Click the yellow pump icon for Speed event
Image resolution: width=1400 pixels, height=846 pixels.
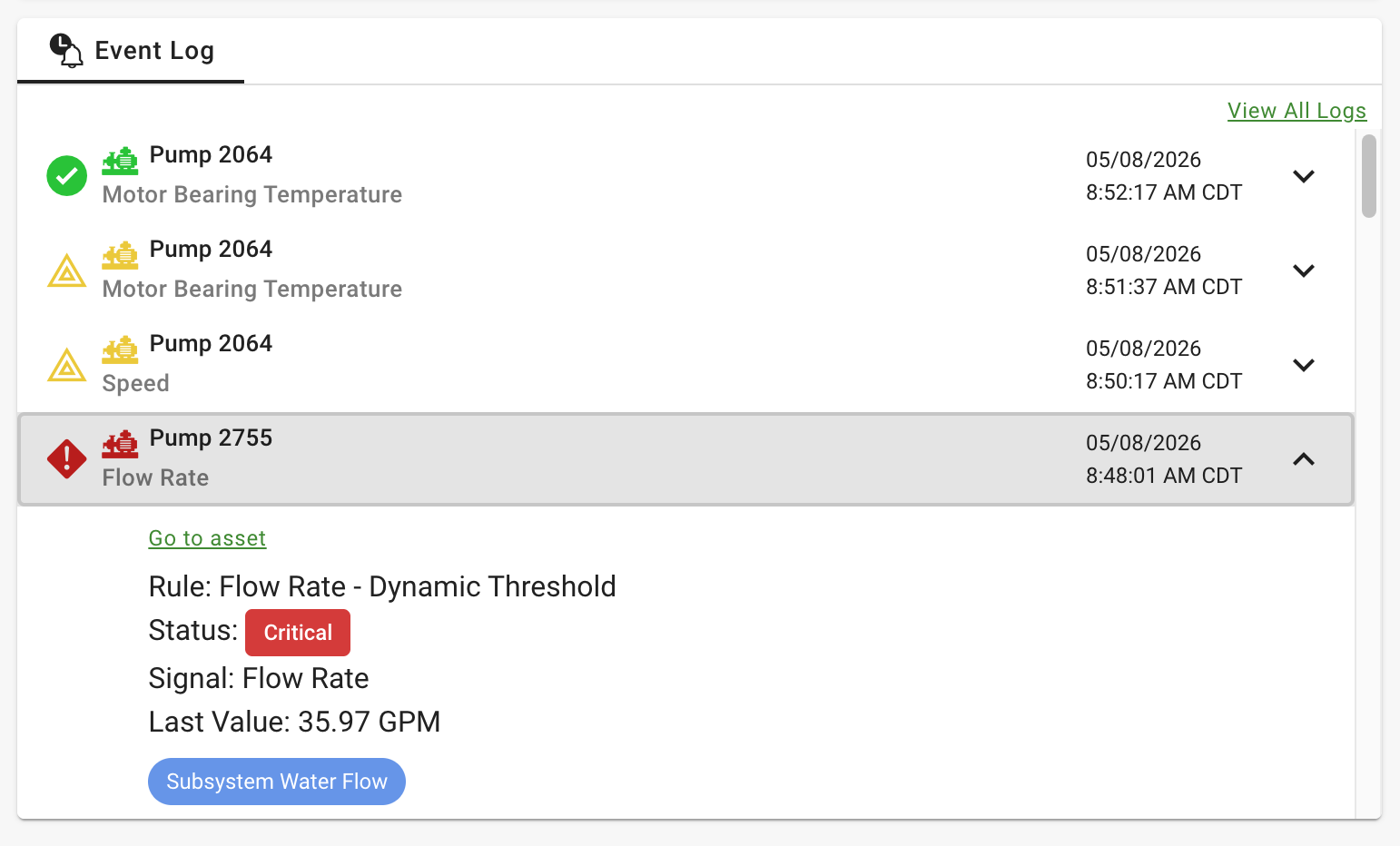click(x=120, y=349)
